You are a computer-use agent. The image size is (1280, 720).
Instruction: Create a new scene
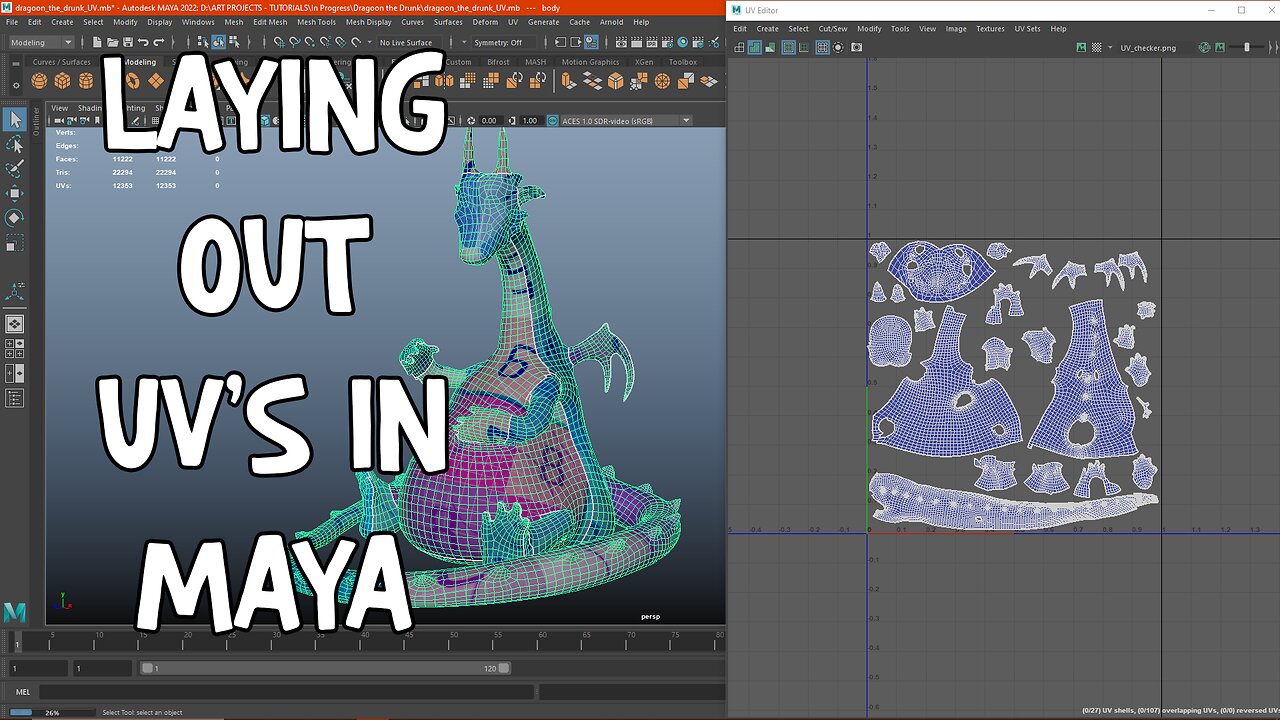98,43
